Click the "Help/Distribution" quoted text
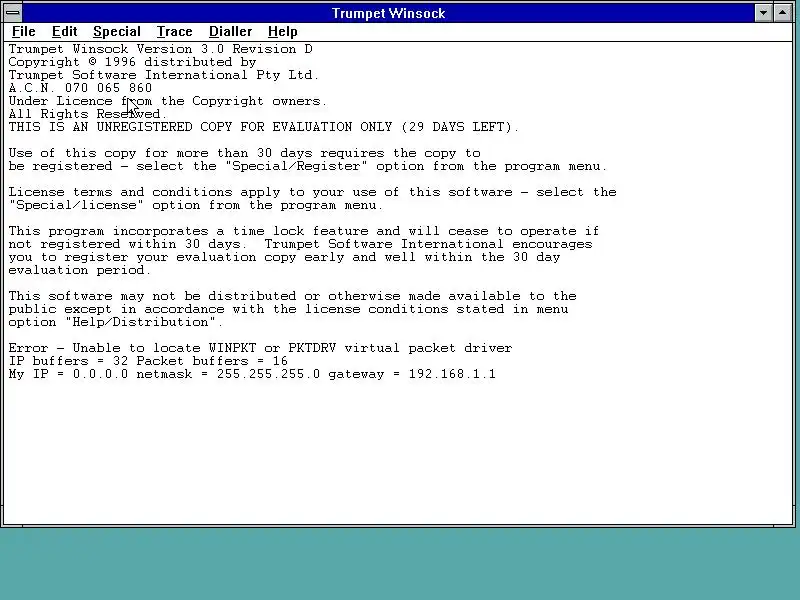 click(140, 322)
